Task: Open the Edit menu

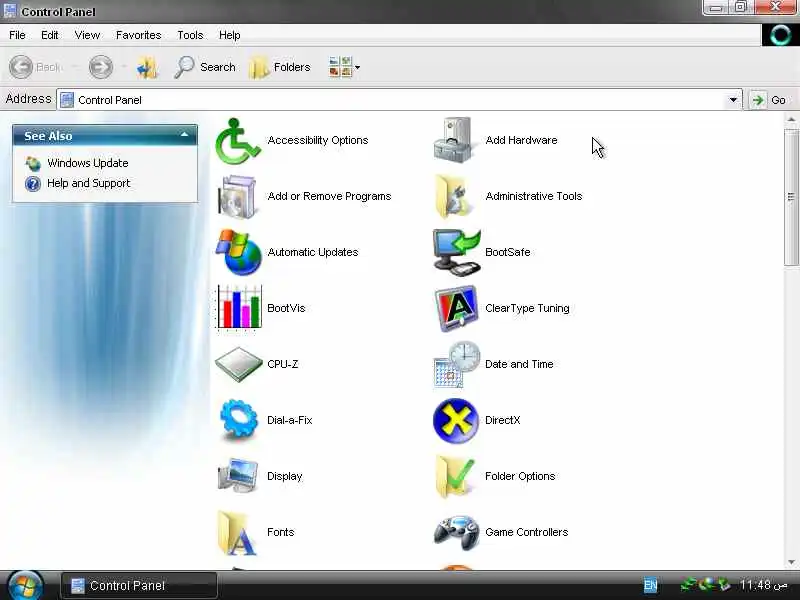Action: pyautogui.click(x=49, y=35)
